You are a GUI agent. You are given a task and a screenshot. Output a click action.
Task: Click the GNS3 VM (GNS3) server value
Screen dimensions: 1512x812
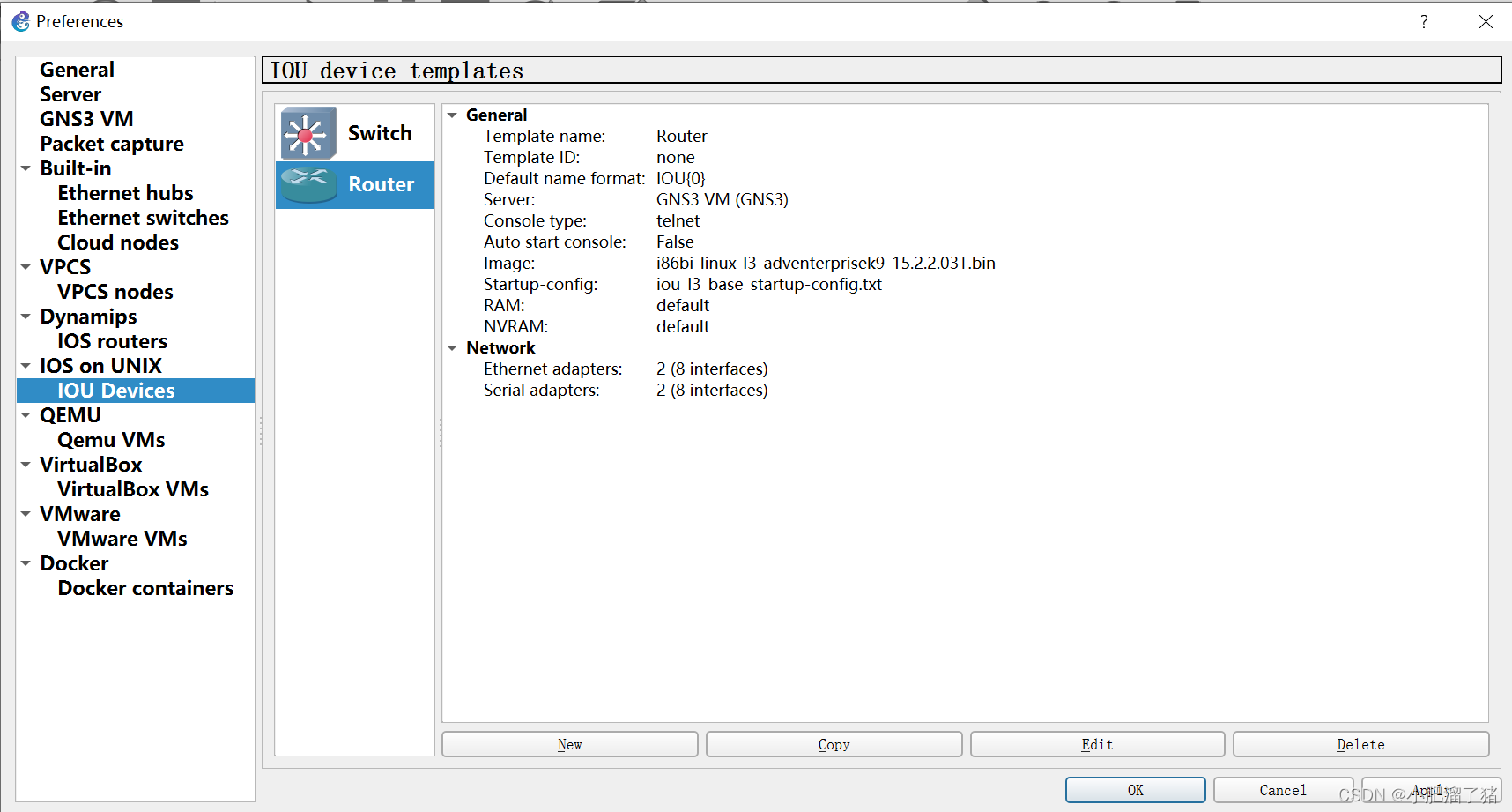coord(723,200)
